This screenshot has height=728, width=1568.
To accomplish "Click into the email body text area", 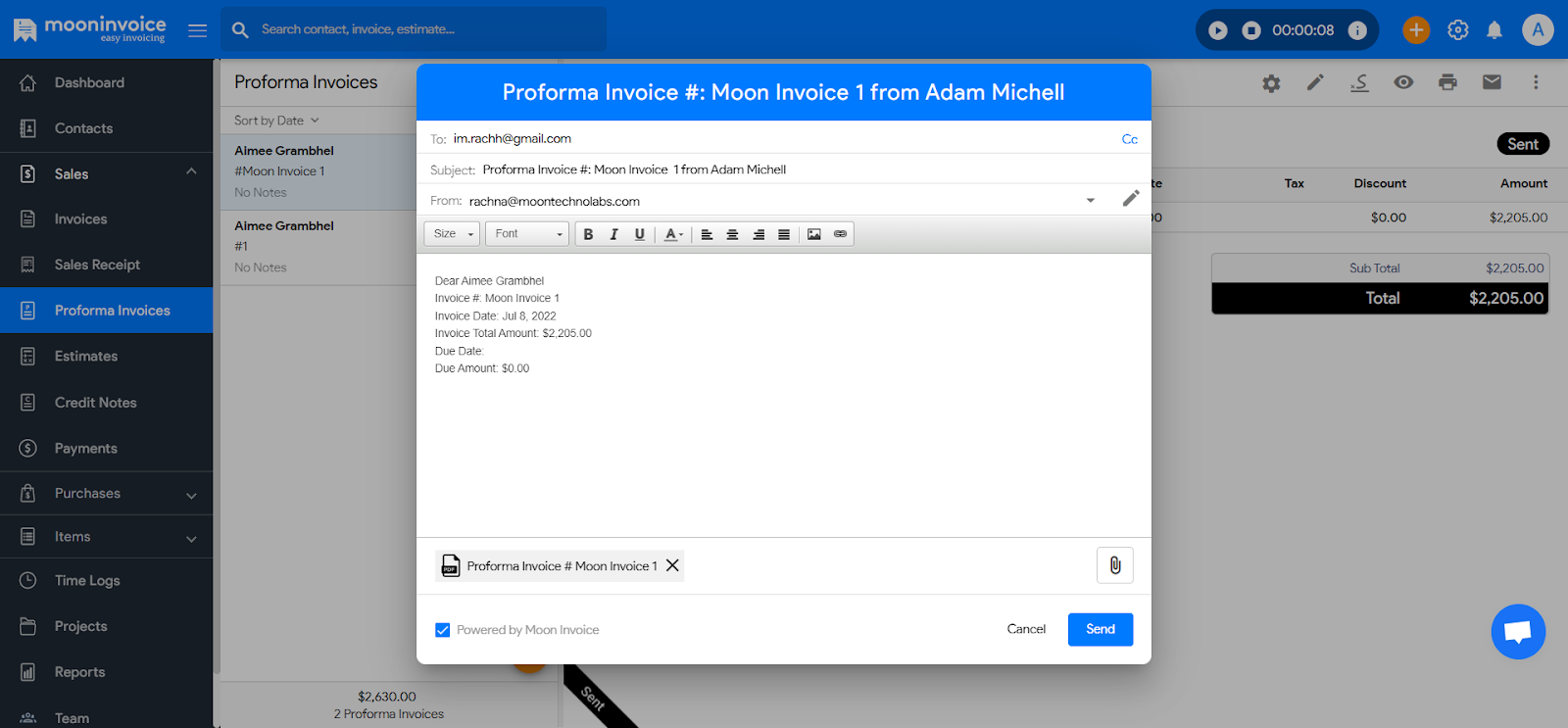I will tap(784, 395).
